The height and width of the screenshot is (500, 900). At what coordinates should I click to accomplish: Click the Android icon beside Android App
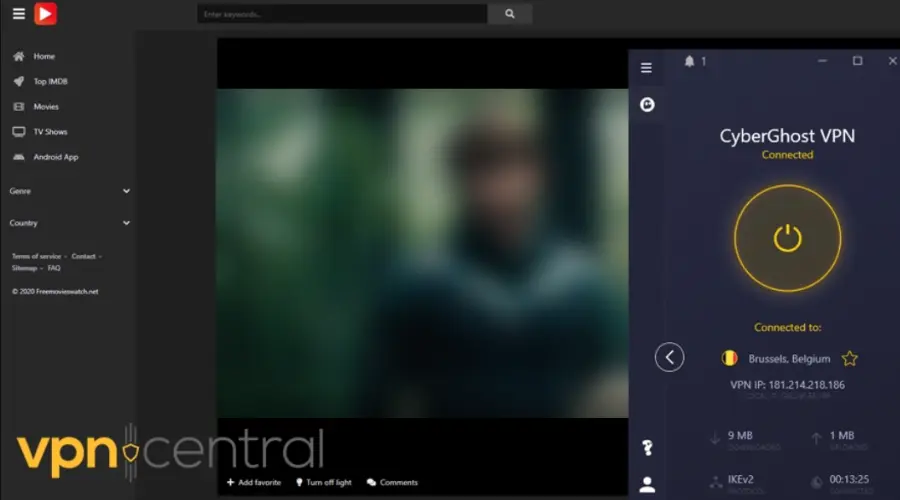pos(19,157)
